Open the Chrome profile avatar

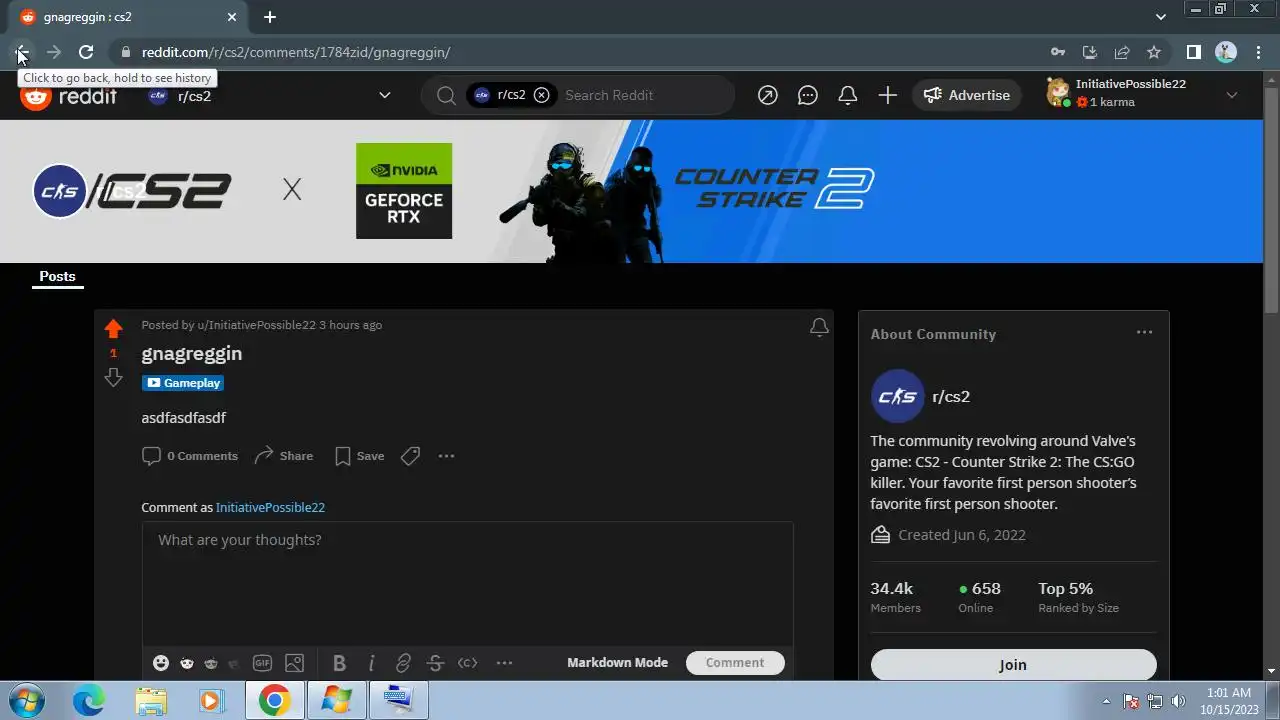pyautogui.click(x=1226, y=52)
